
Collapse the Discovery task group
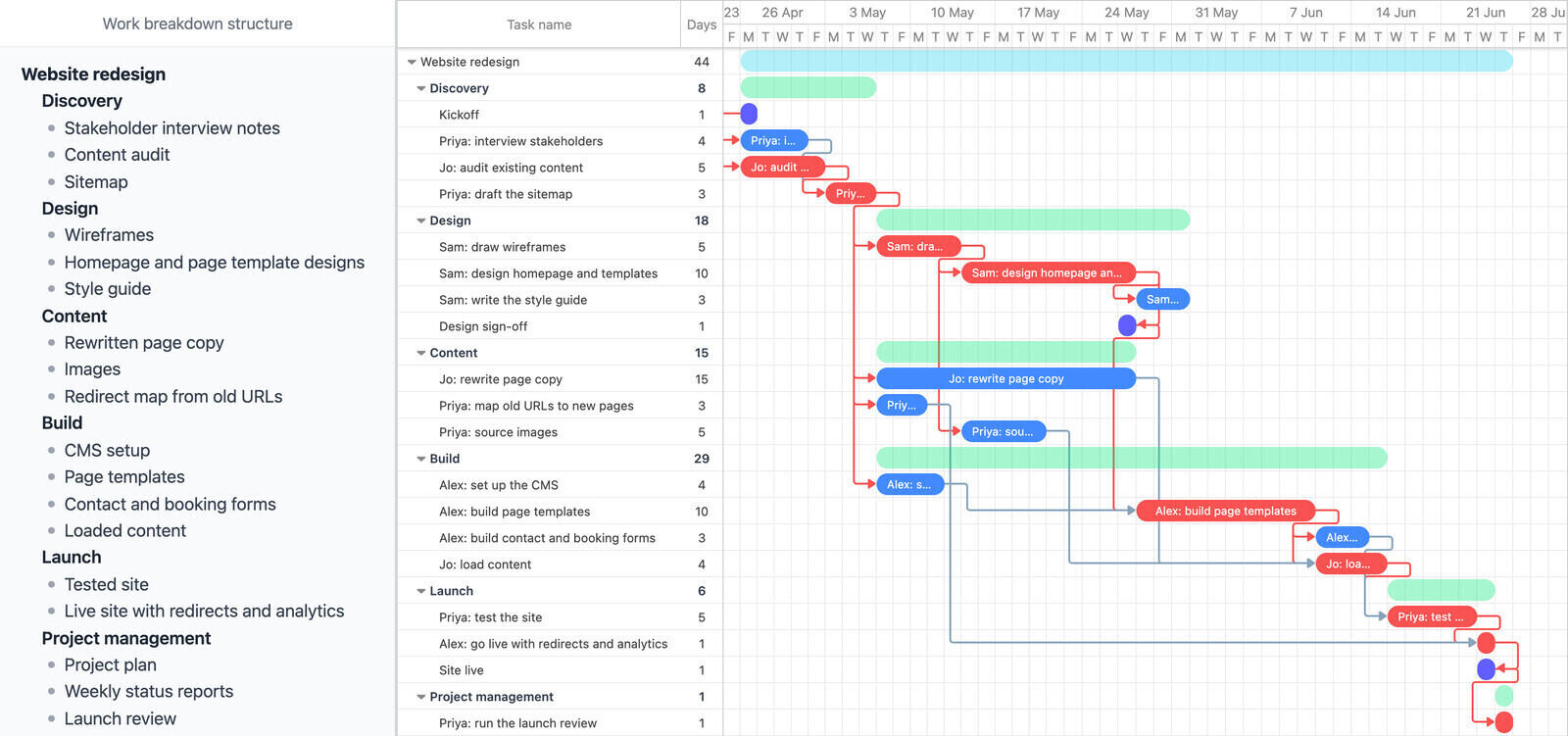coord(421,88)
